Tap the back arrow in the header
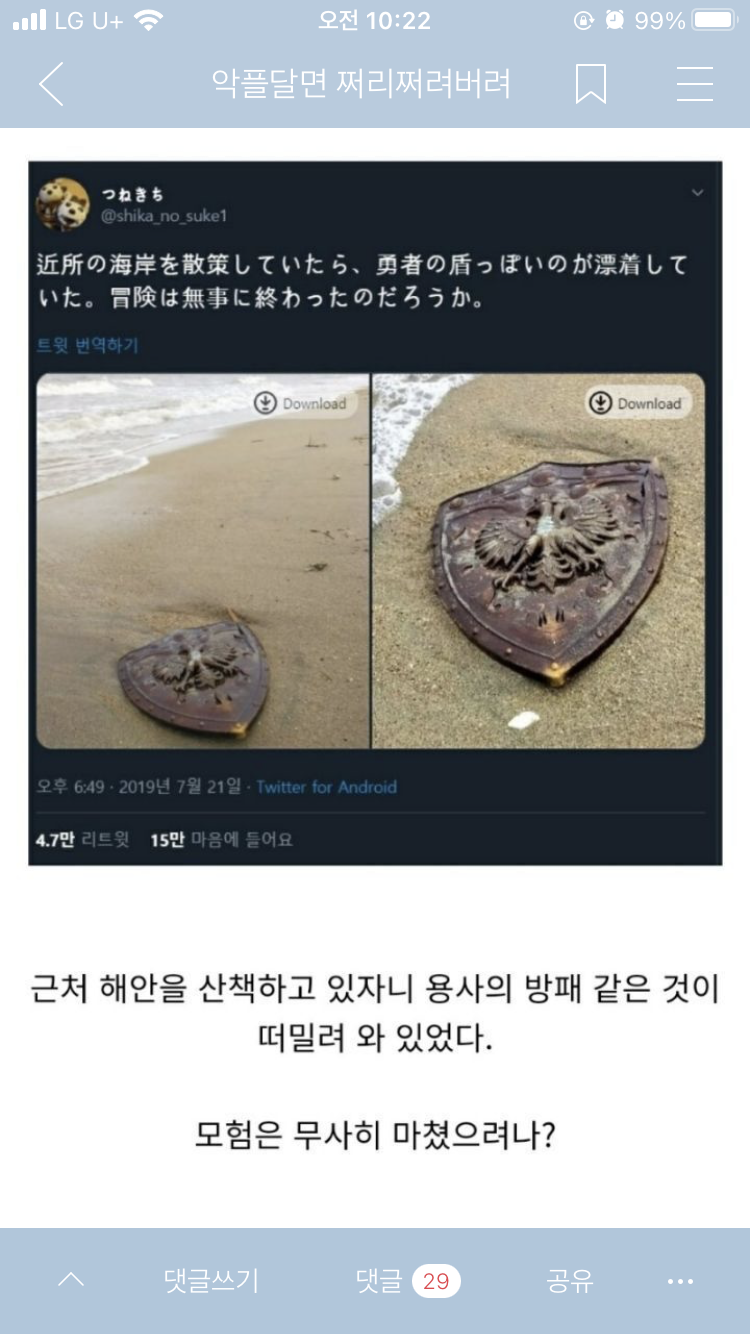Screen dimensions: 750x1334 click(x=51, y=84)
